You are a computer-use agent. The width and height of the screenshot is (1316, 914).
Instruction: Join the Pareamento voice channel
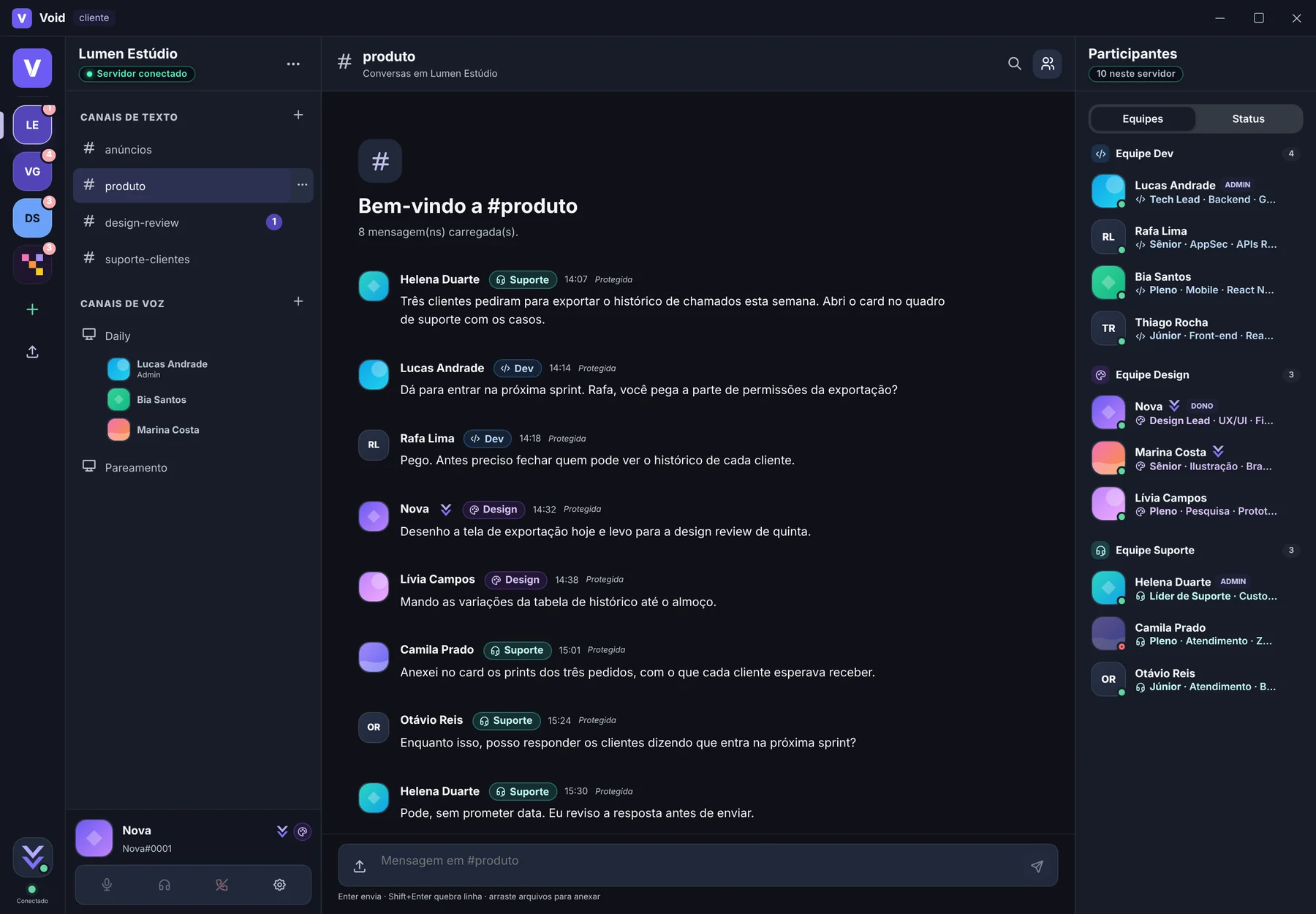pos(193,467)
